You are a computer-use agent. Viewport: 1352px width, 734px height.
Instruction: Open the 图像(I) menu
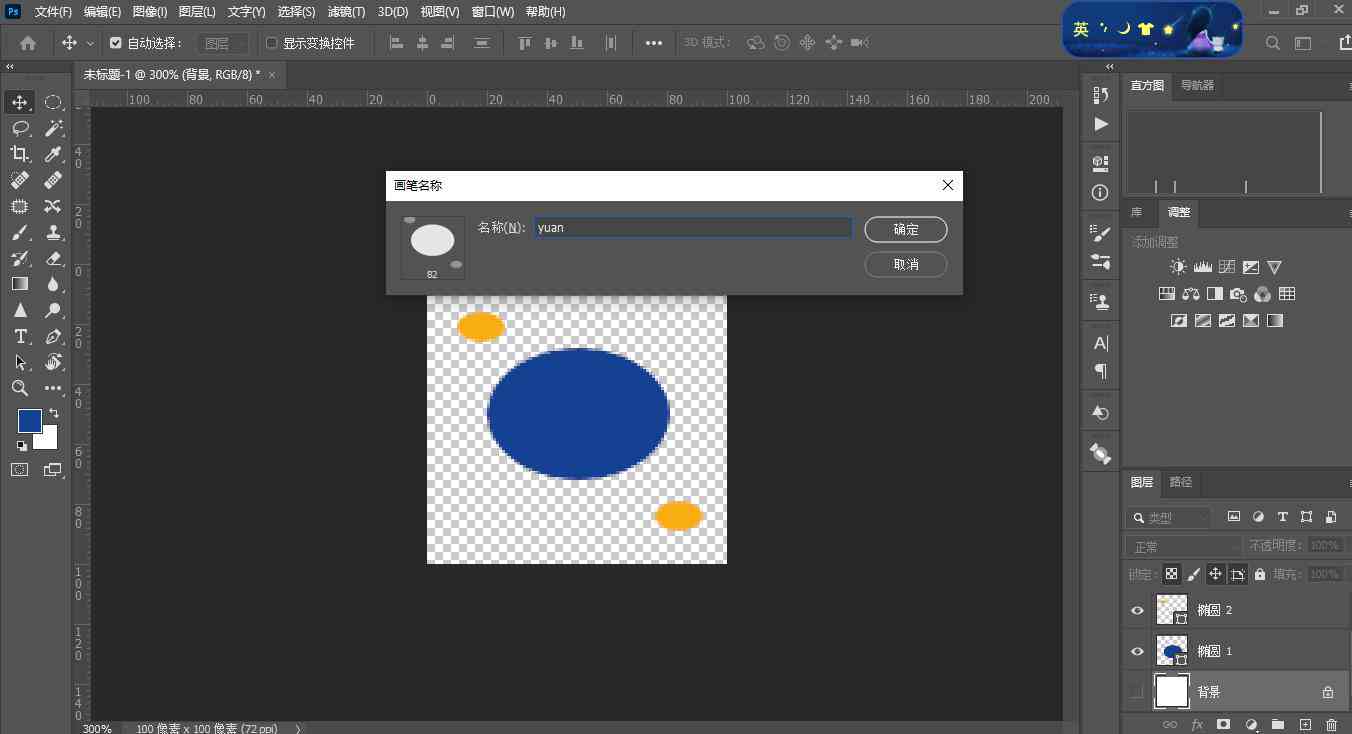point(149,12)
